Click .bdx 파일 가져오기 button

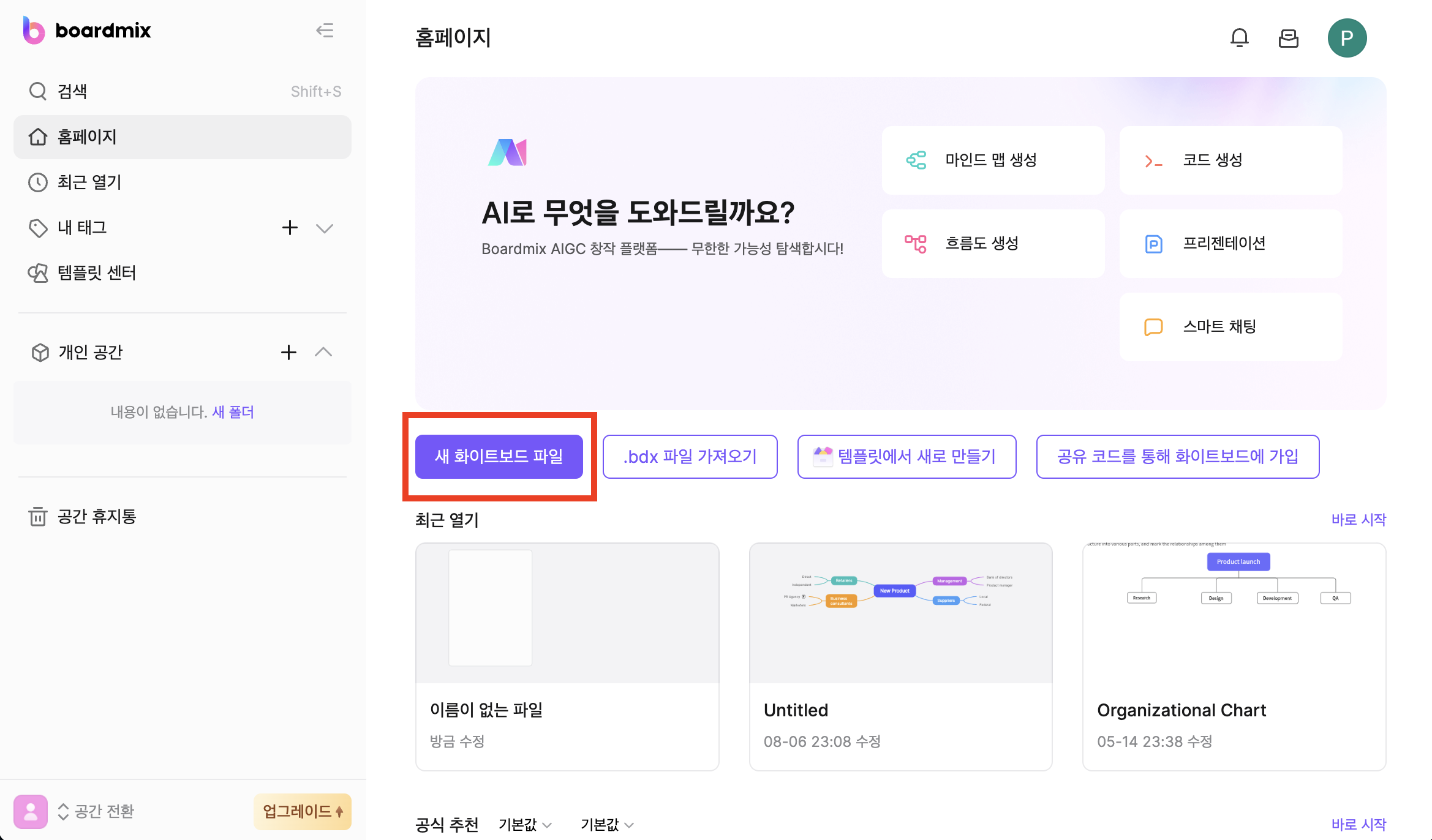pyautogui.click(x=690, y=457)
